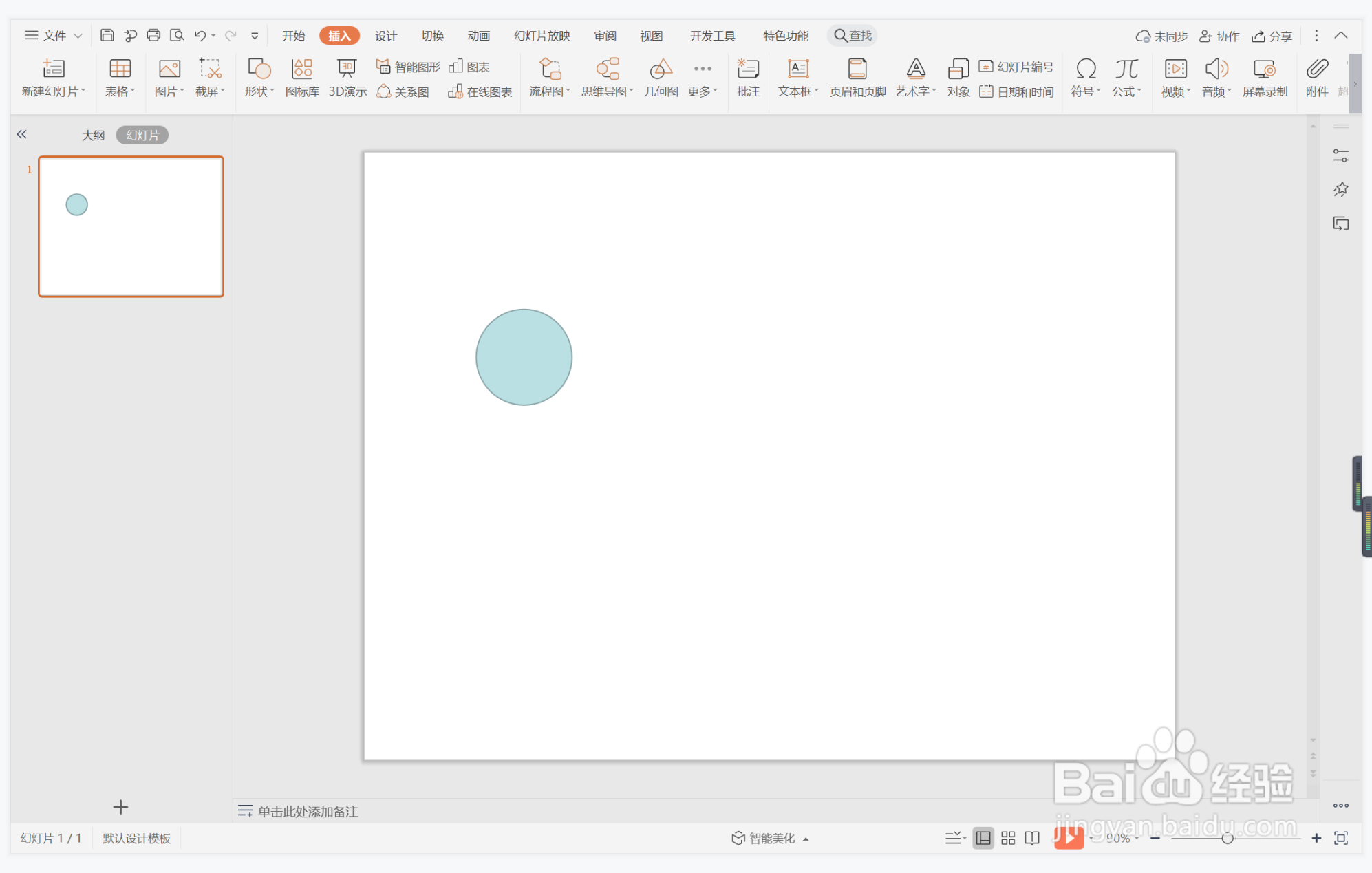Click the 几何图 geometry icon

click(661, 77)
